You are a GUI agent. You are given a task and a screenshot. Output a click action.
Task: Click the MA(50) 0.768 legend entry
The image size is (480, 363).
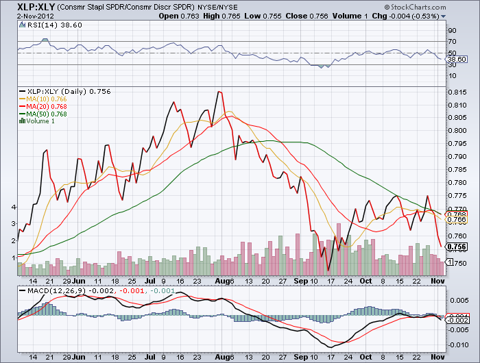pyautogui.click(x=43, y=114)
